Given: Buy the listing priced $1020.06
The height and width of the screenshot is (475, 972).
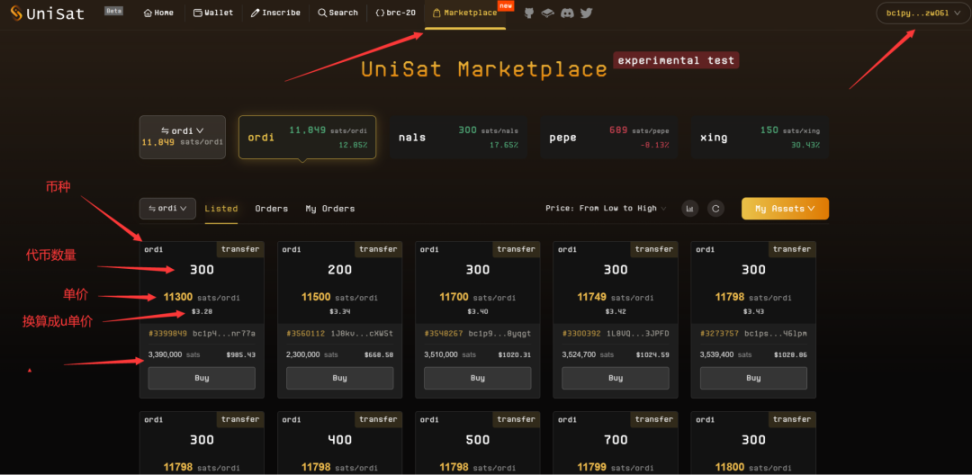Looking at the screenshot, I should [754, 378].
